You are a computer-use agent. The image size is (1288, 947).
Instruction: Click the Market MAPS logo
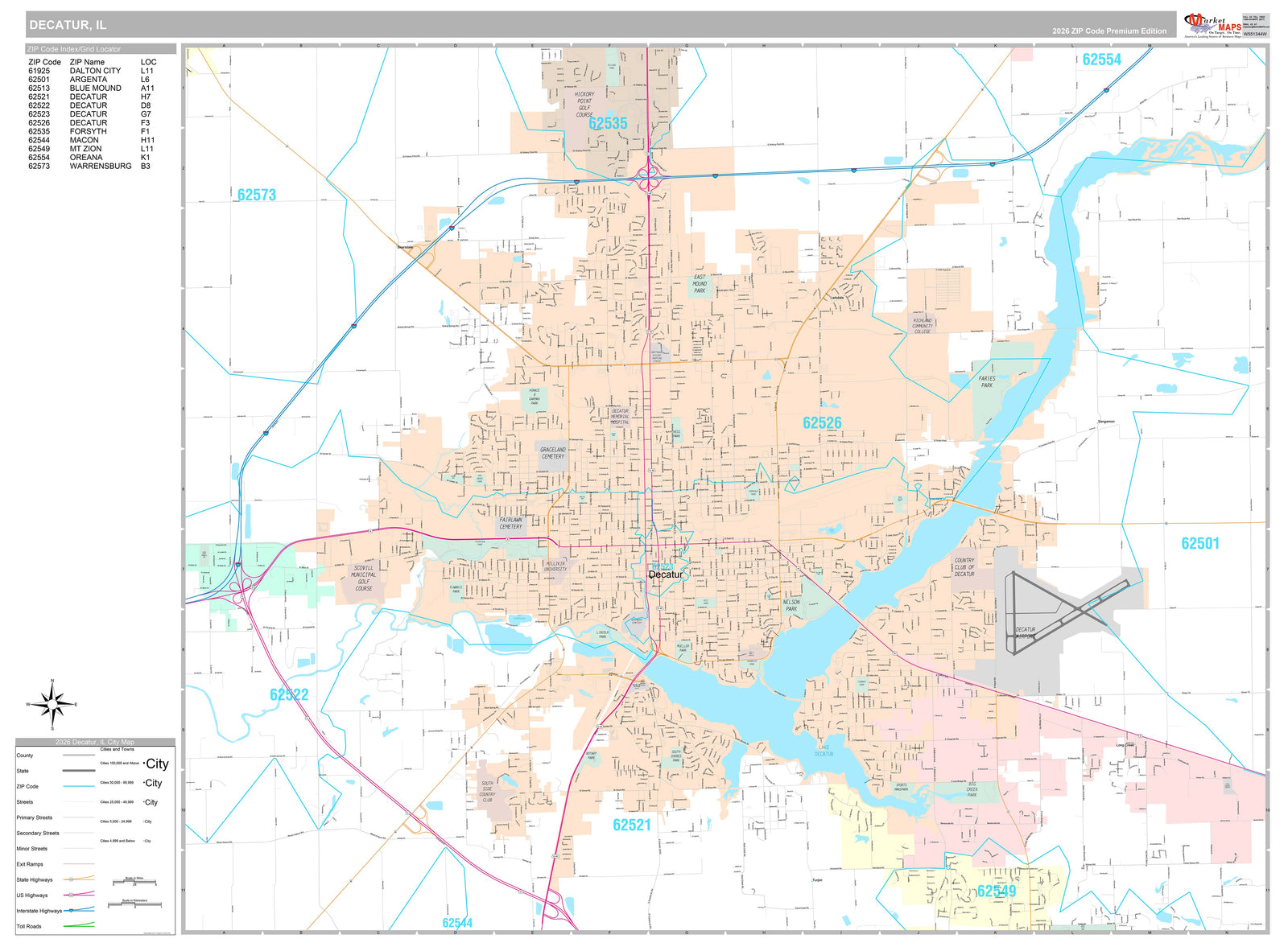1212,24
